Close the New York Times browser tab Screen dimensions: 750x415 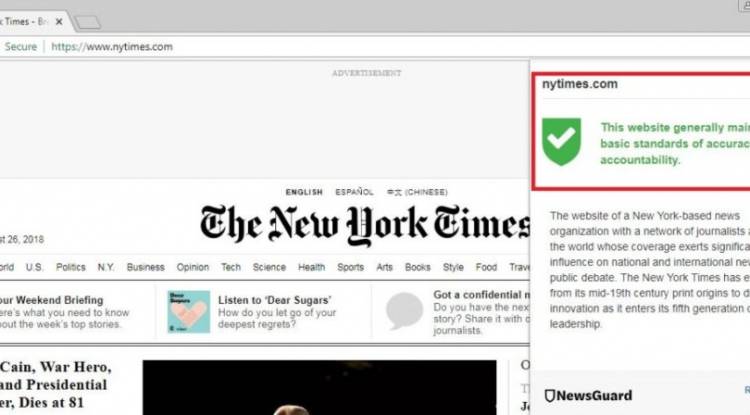pyautogui.click(x=59, y=22)
